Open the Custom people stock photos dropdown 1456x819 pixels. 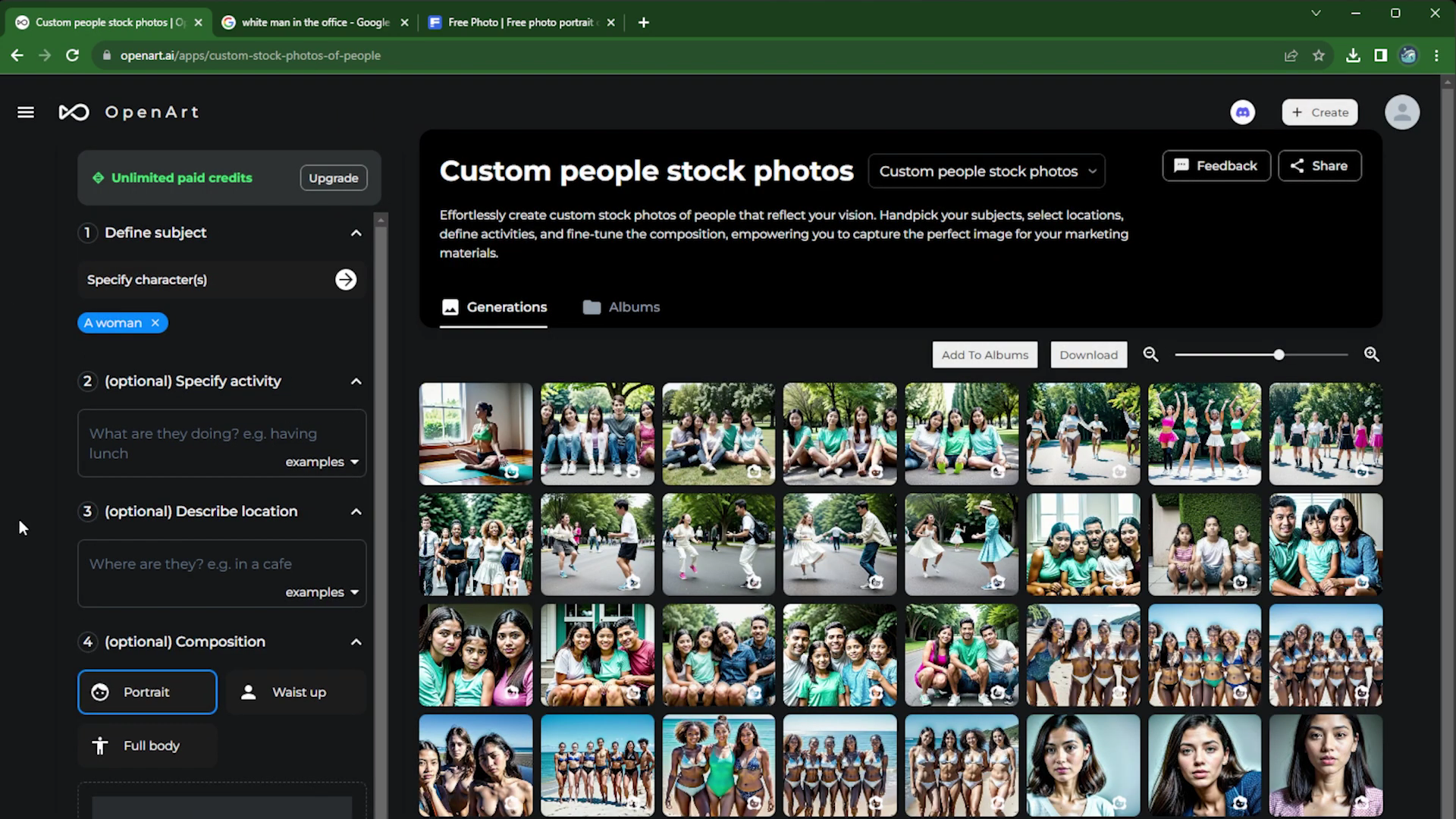[986, 171]
